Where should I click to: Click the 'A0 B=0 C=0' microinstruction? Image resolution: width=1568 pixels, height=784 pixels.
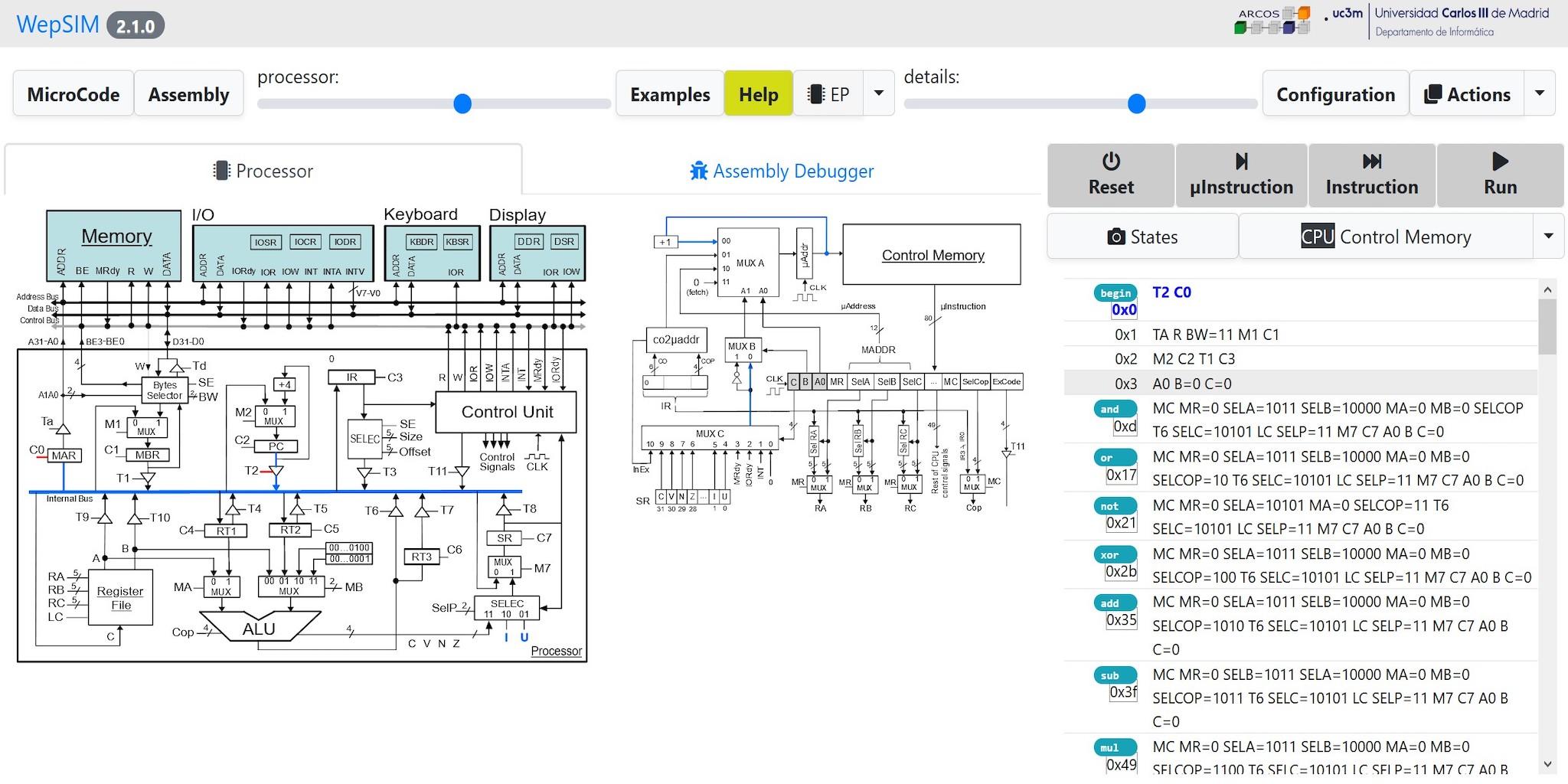pyautogui.click(x=1192, y=384)
